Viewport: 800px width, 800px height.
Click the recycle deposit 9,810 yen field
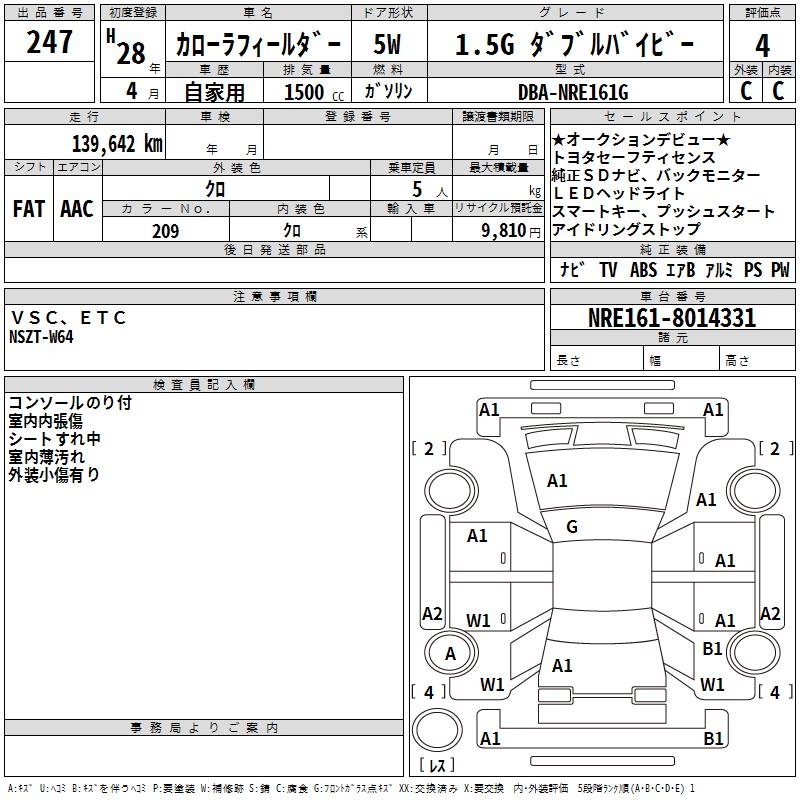coord(498,231)
